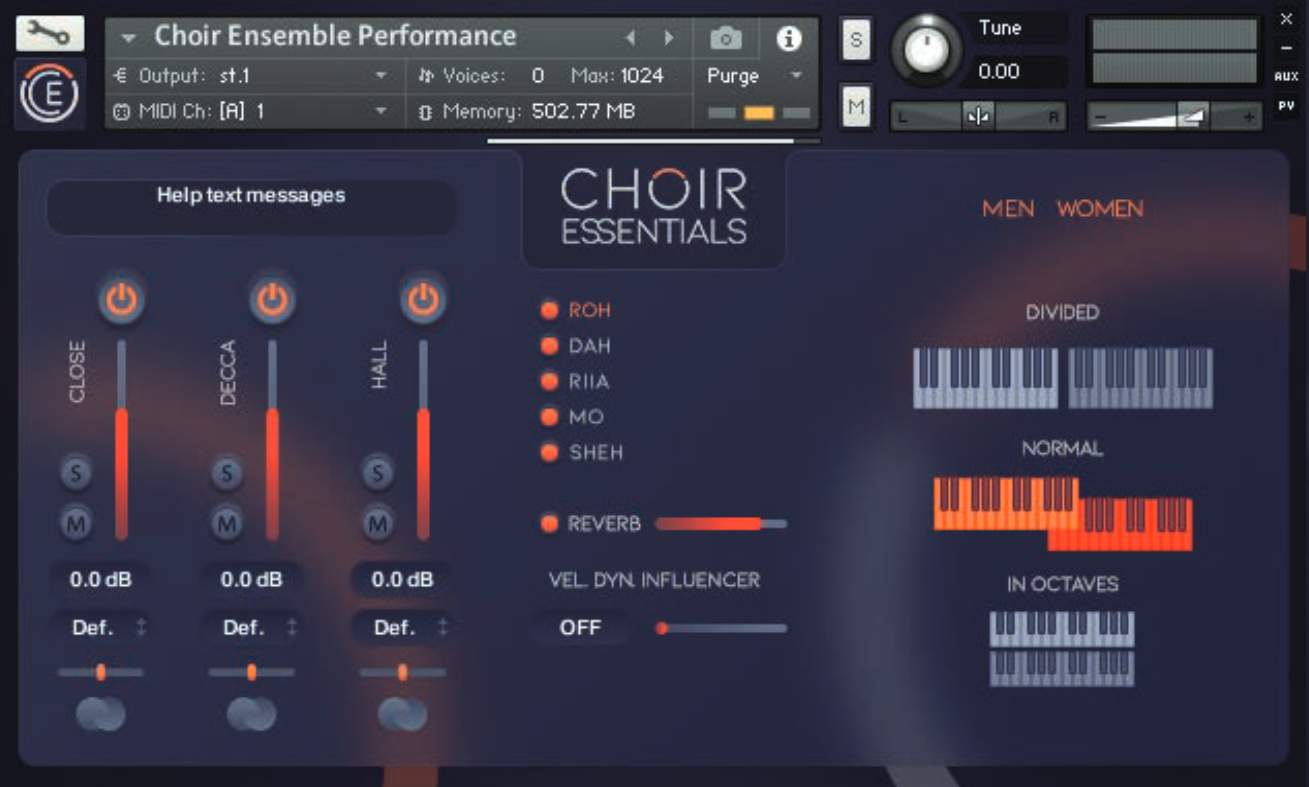1309x787 pixels.
Task: Power on the CLOSE mic channel
Action: [x=121, y=296]
